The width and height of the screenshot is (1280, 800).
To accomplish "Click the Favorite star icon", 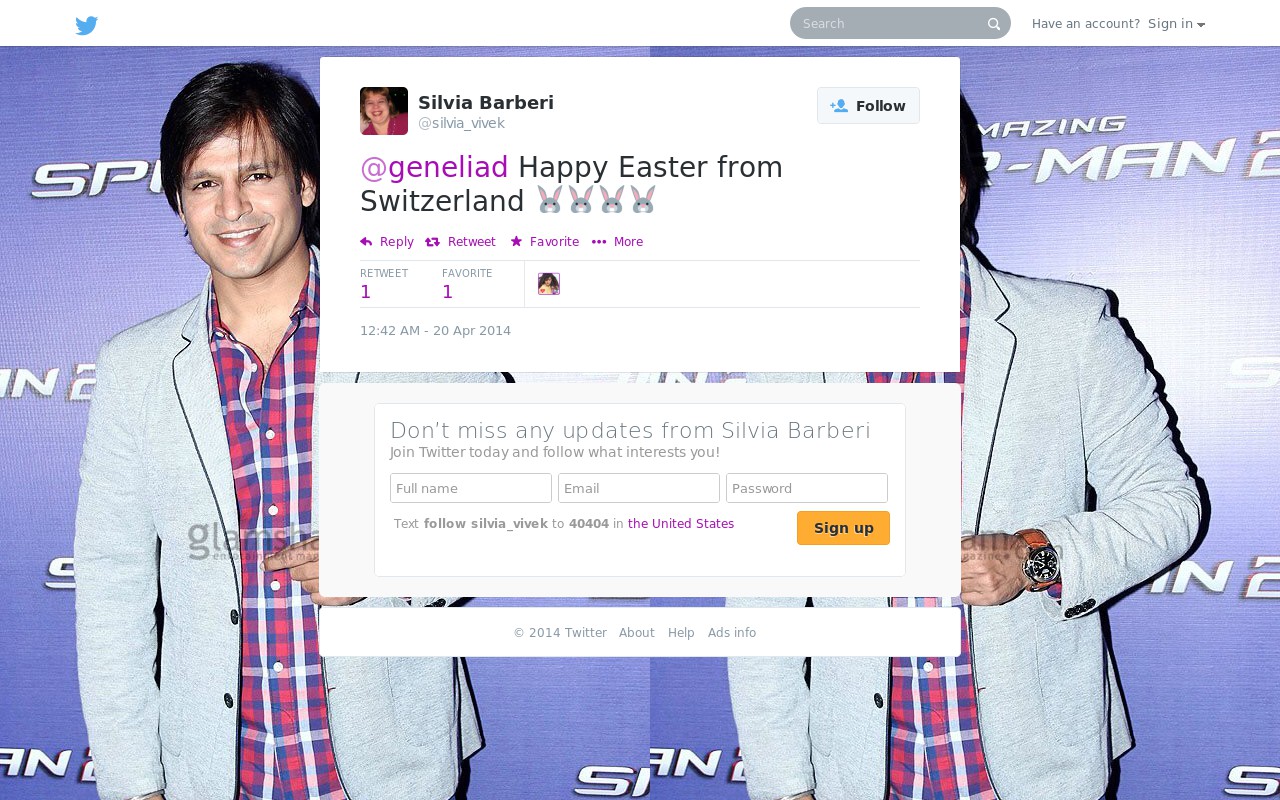I will click(x=516, y=241).
